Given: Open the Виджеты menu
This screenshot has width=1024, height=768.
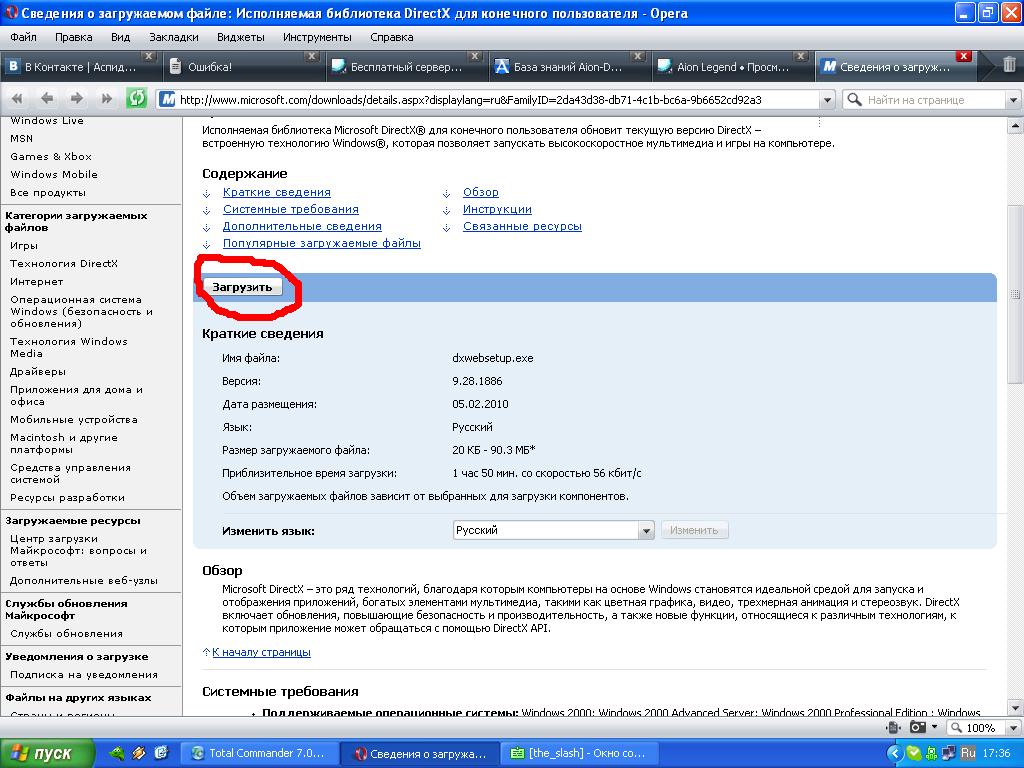Looking at the screenshot, I should click(x=240, y=37).
